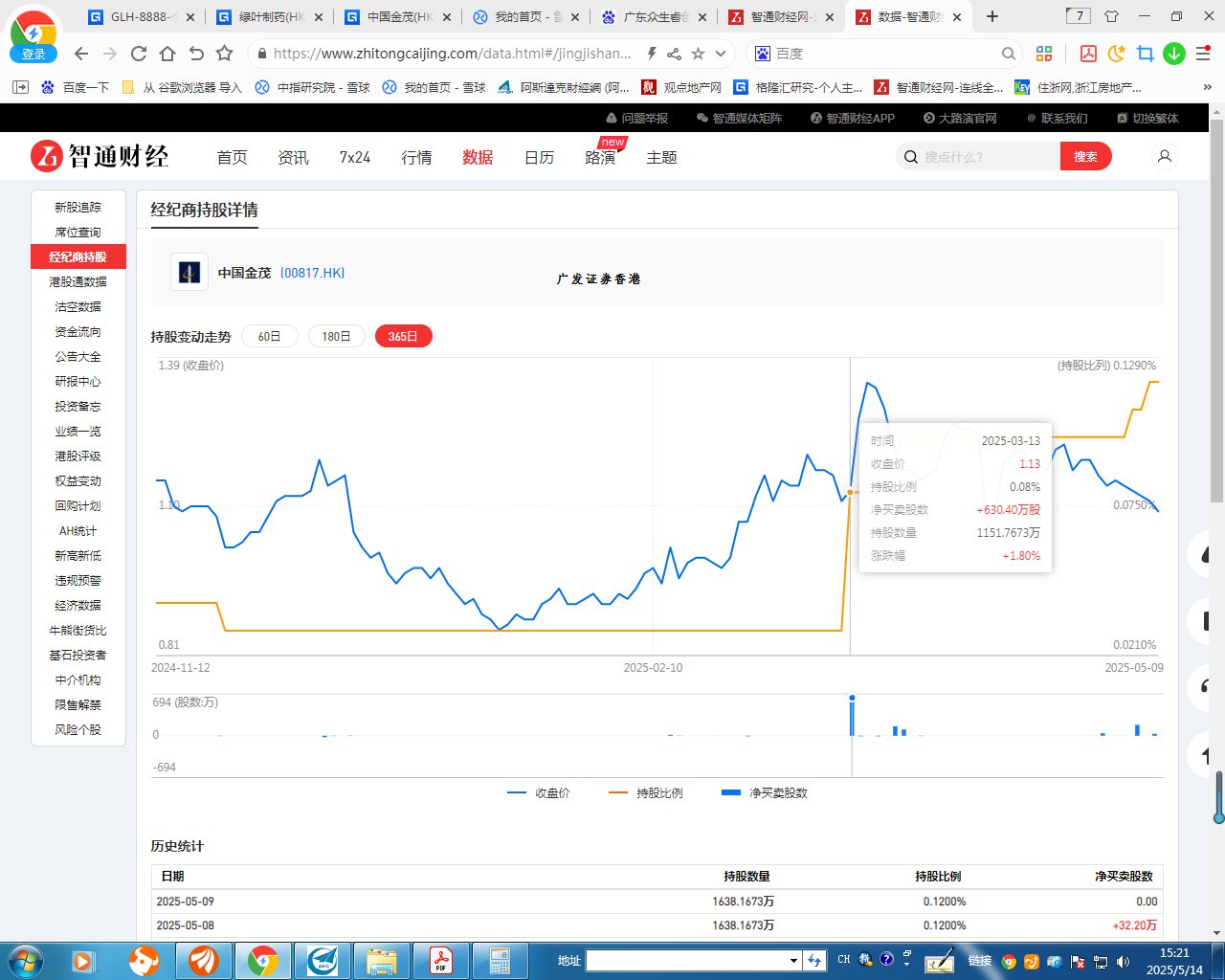Click the browser URL address field
Screen dimensions: 1225x980
click(x=452, y=54)
